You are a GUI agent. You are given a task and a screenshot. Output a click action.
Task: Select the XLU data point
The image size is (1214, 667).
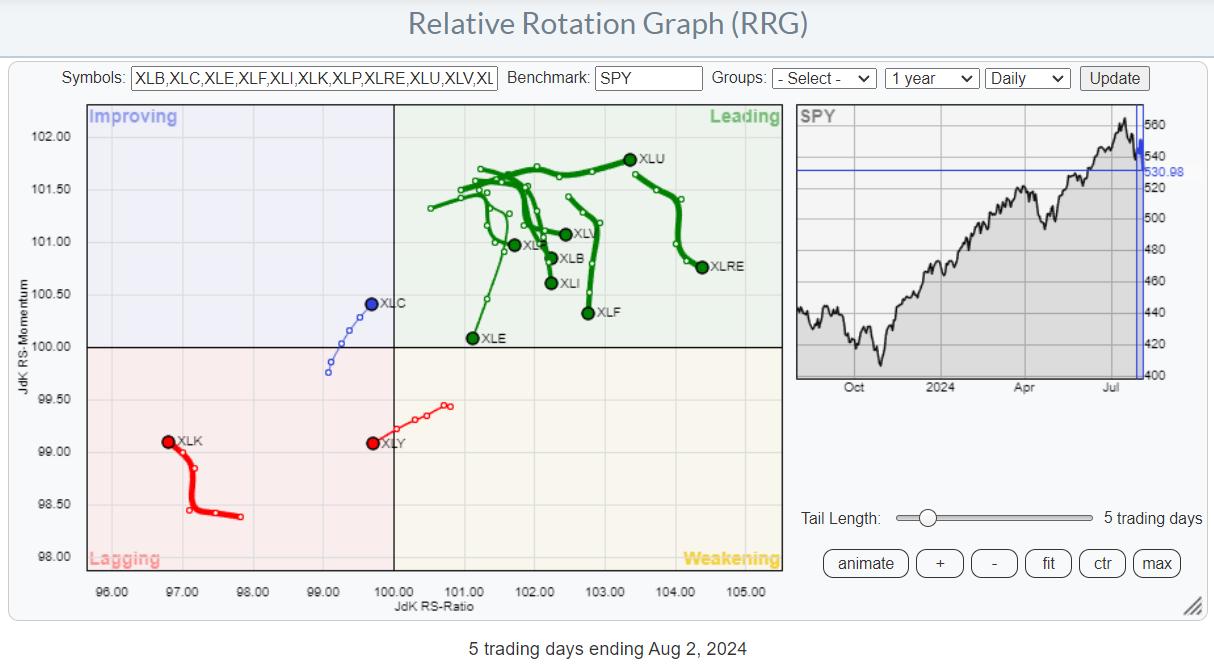pos(630,159)
